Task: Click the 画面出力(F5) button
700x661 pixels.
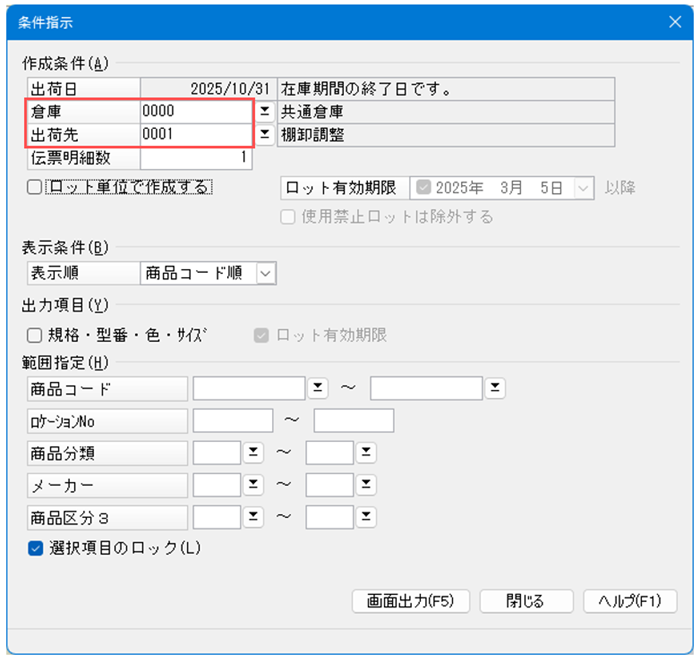Action: tap(411, 601)
